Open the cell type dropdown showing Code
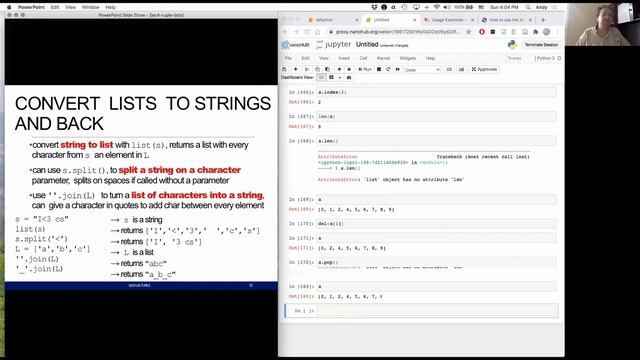 pyautogui.click(x=422, y=70)
